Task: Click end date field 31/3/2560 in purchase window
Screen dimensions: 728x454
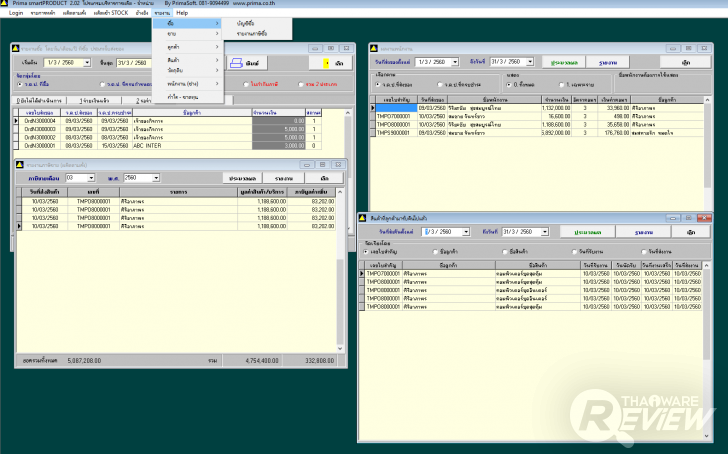Action: (134, 63)
